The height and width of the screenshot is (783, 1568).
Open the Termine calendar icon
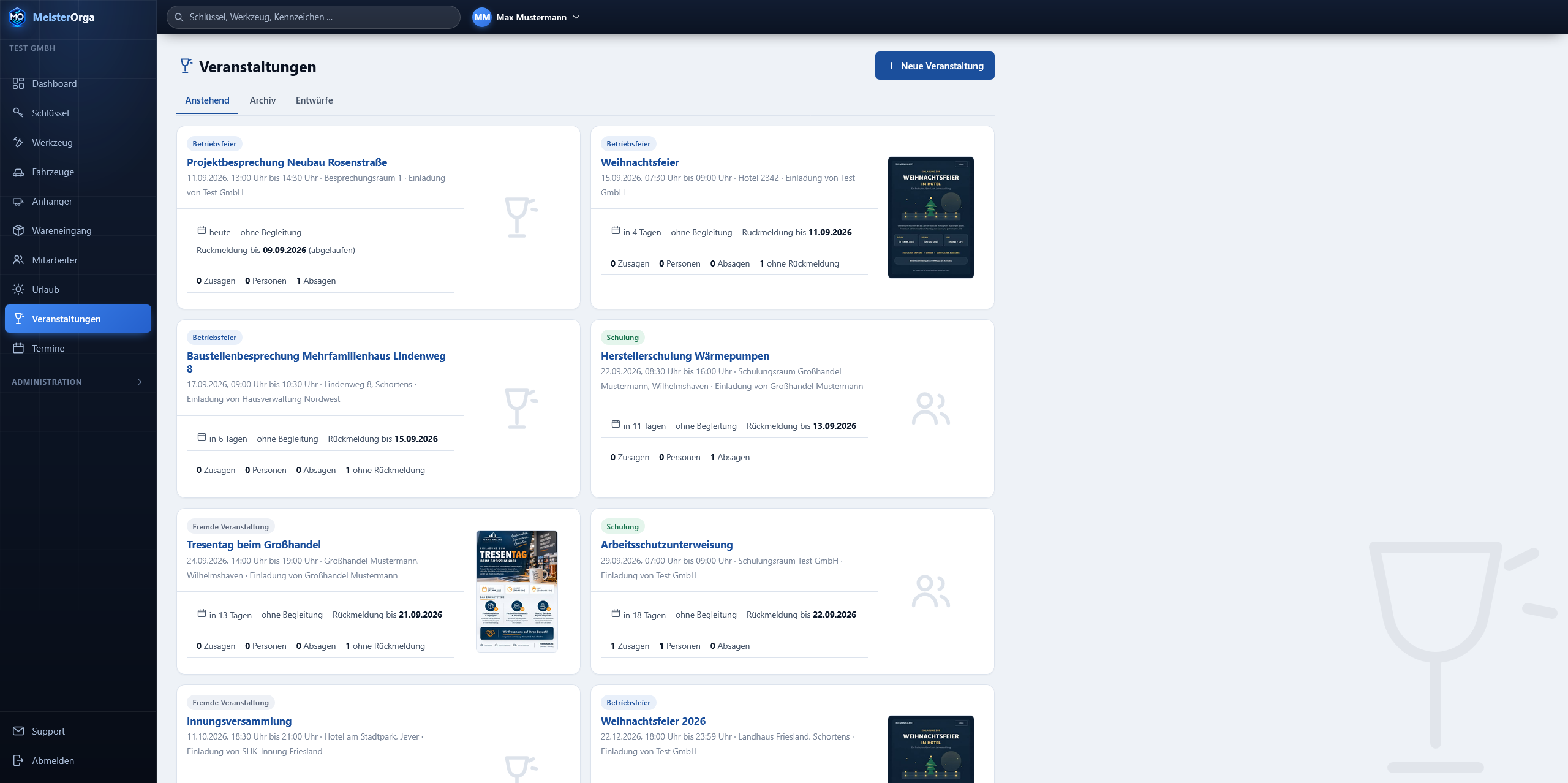pos(18,348)
